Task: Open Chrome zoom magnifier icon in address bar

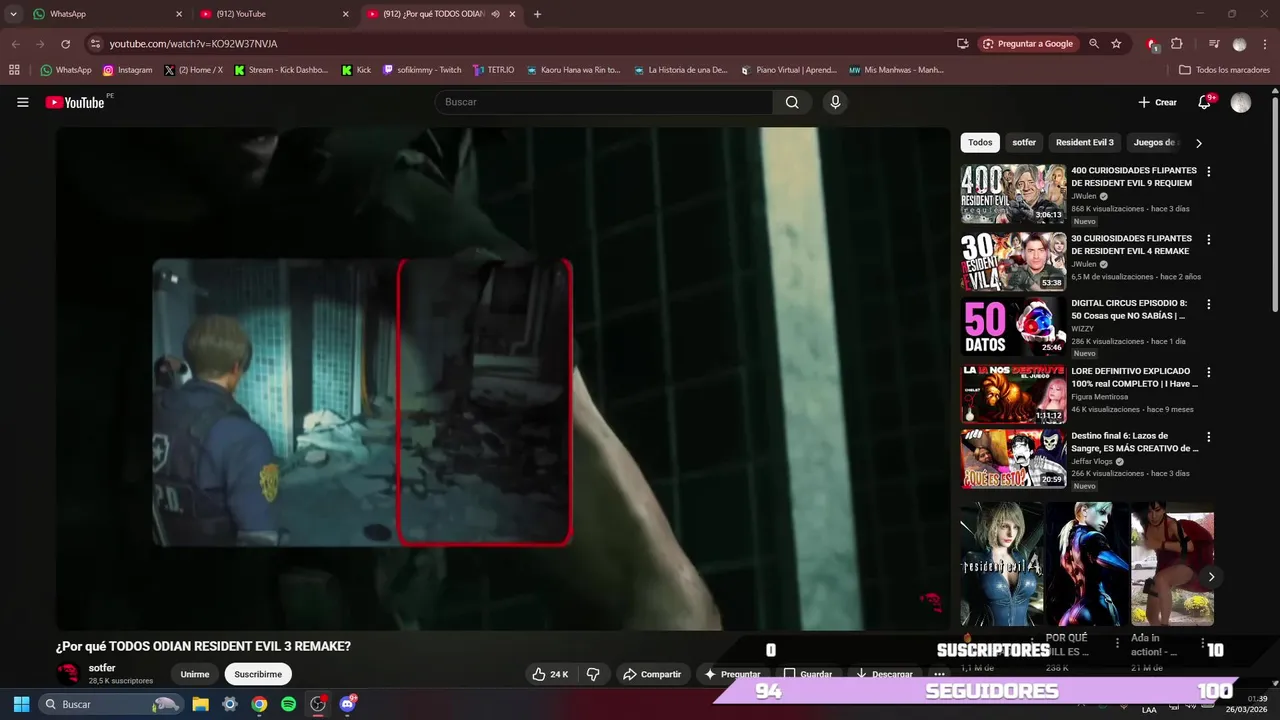Action: click(x=1094, y=44)
